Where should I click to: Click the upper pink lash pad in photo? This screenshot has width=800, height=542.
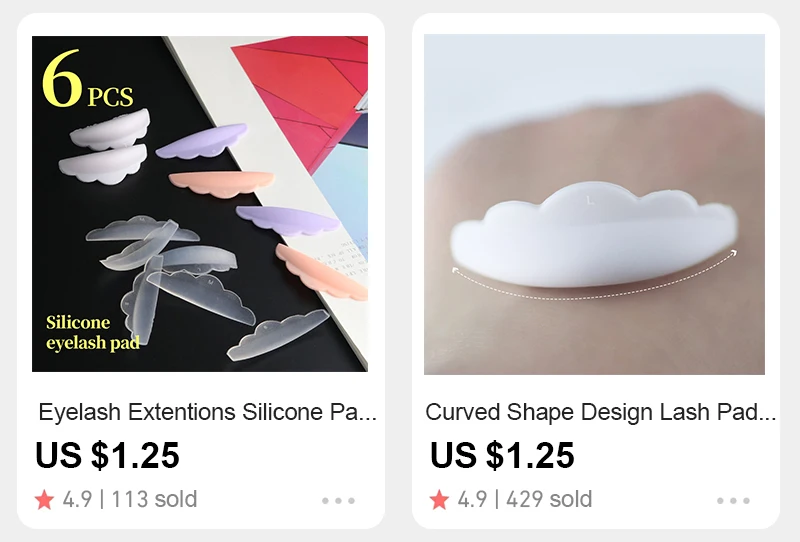click(221, 184)
